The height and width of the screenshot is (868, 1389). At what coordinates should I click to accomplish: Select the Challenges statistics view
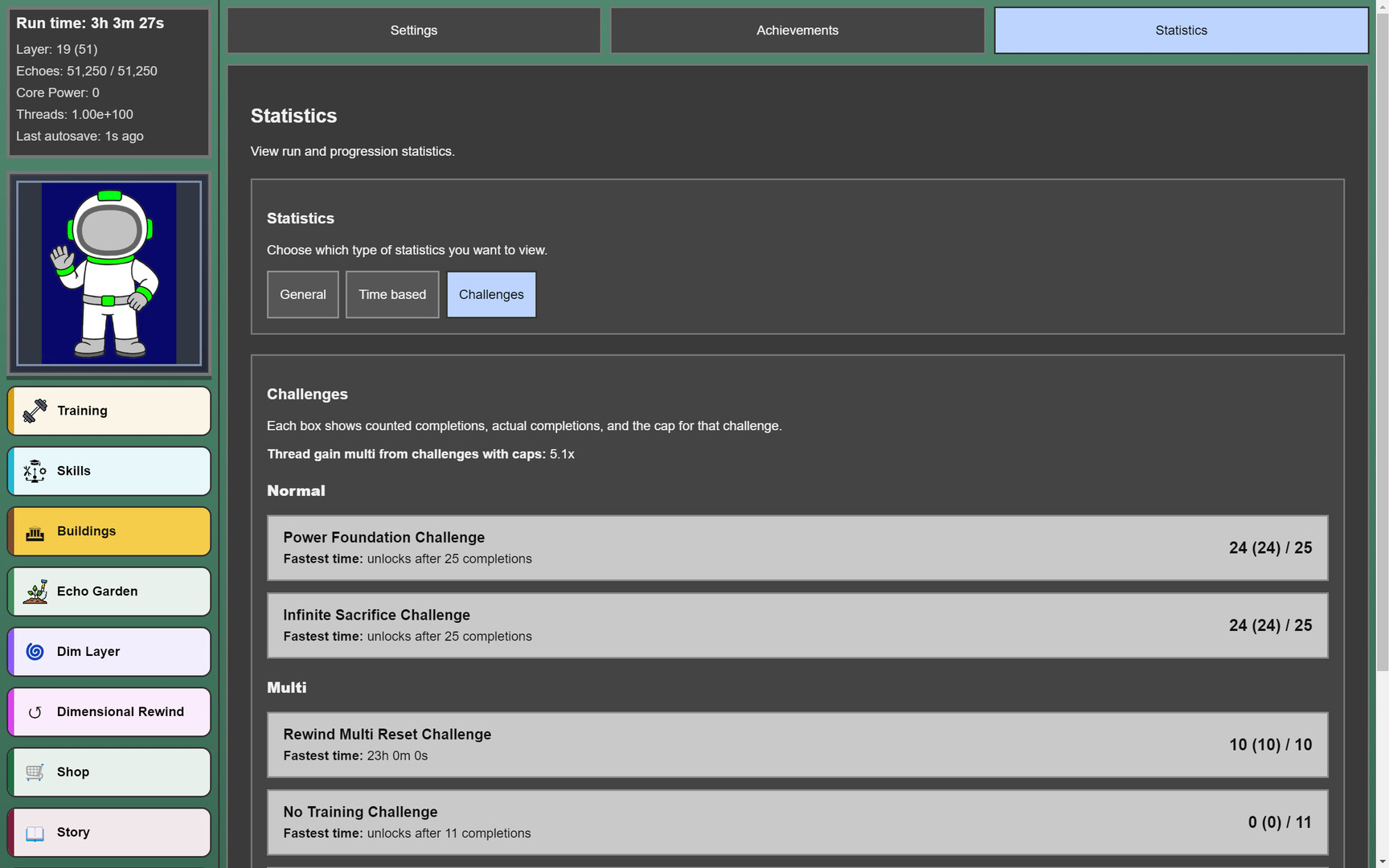coord(491,295)
